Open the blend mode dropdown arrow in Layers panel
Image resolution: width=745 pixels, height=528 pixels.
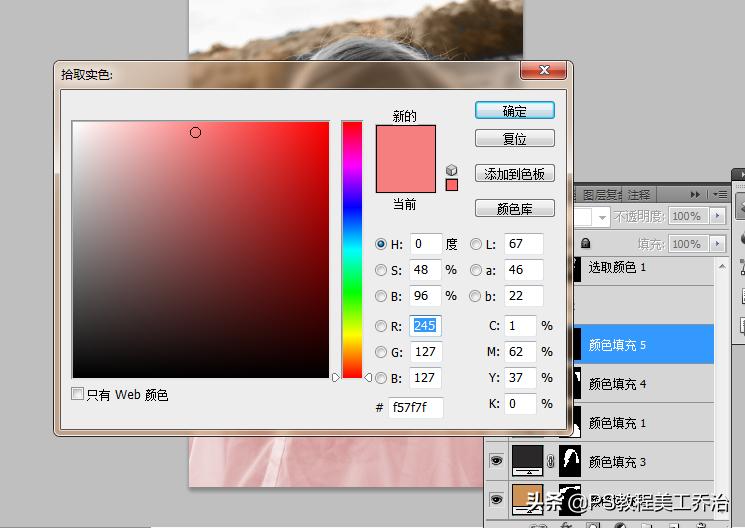tap(602, 217)
